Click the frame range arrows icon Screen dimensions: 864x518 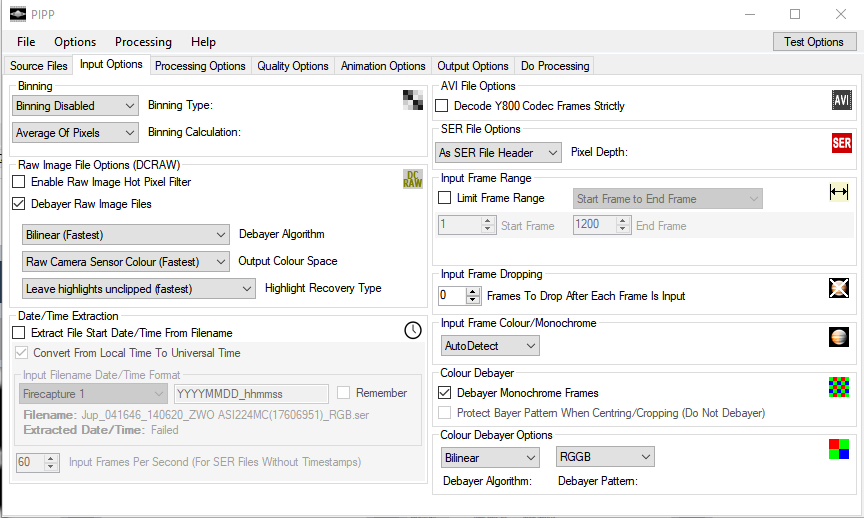tap(839, 192)
